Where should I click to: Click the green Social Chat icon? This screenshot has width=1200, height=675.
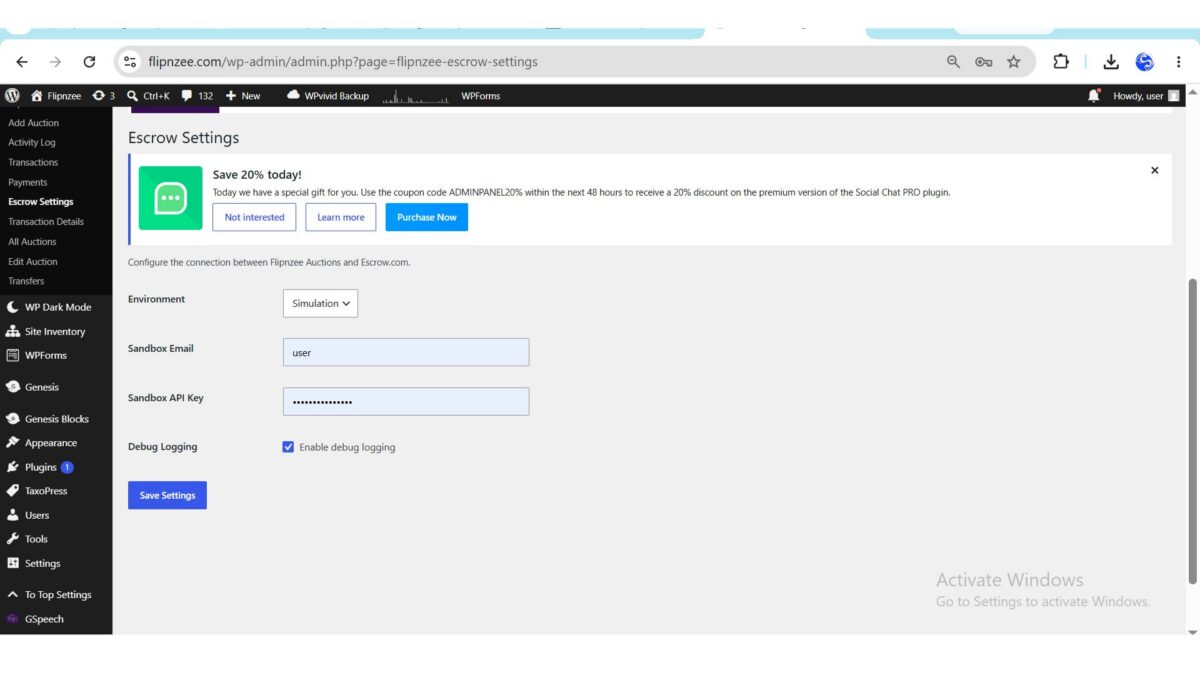tap(170, 198)
